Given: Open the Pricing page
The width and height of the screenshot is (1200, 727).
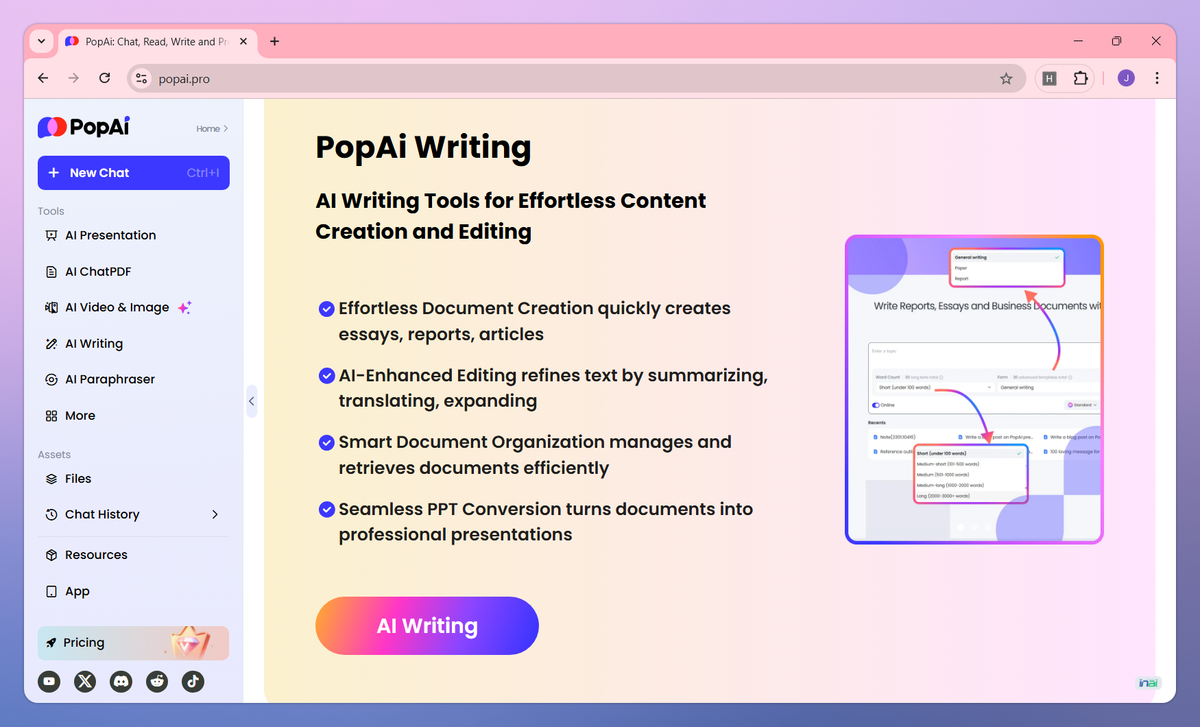Looking at the screenshot, I should click(85, 643).
